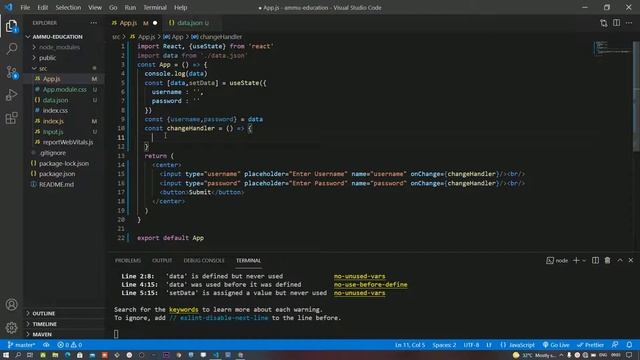Click changeHandler in the breadcrumb

coord(221,37)
